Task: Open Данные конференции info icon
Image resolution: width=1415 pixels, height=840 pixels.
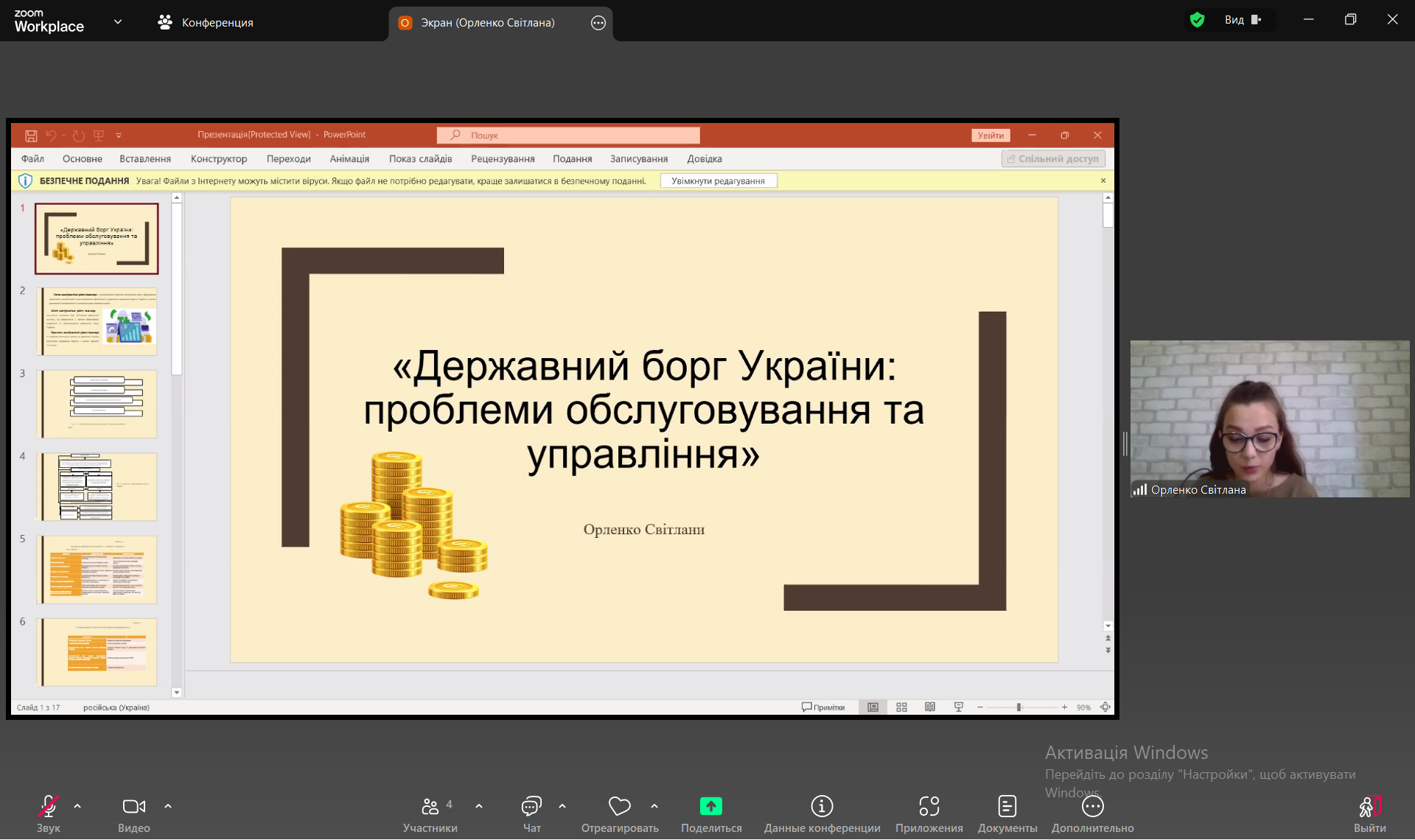Action: pos(822,807)
